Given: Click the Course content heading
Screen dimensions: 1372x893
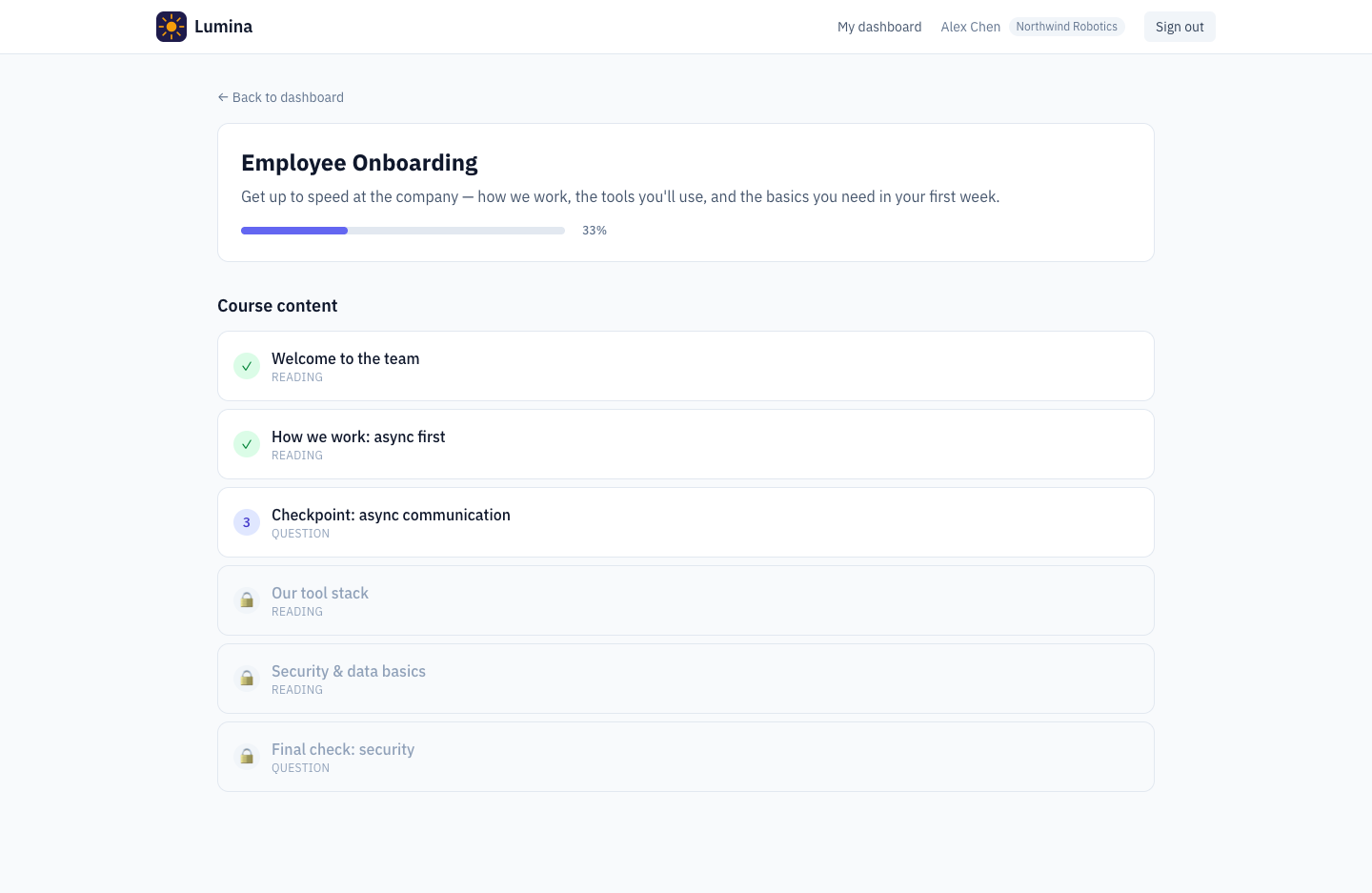Looking at the screenshot, I should point(277,306).
